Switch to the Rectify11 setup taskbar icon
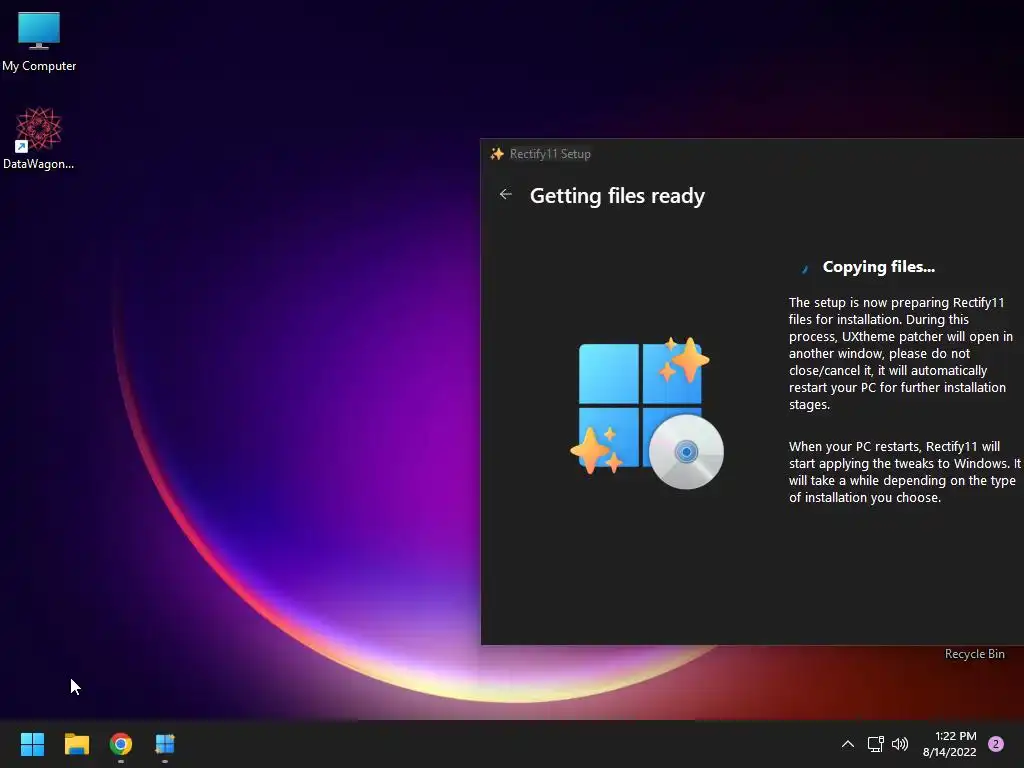 [x=165, y=744]
